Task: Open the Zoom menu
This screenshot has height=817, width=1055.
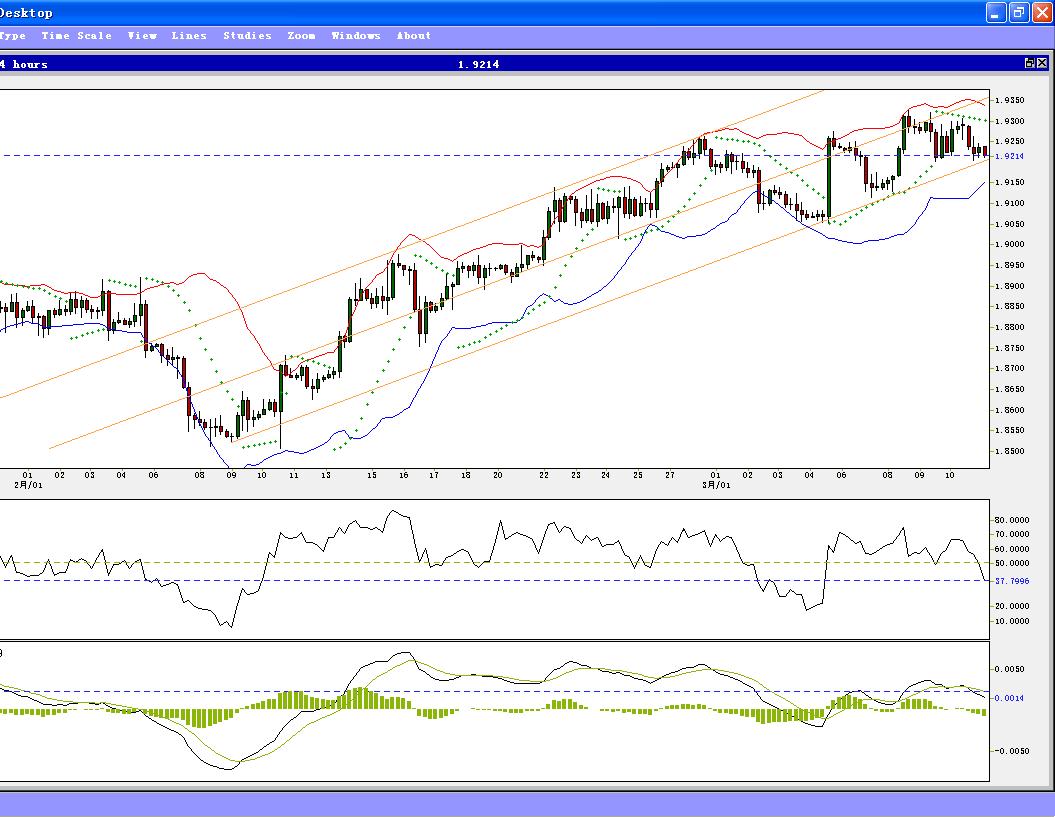Action: pyautogui.click(x=301, y=36)
